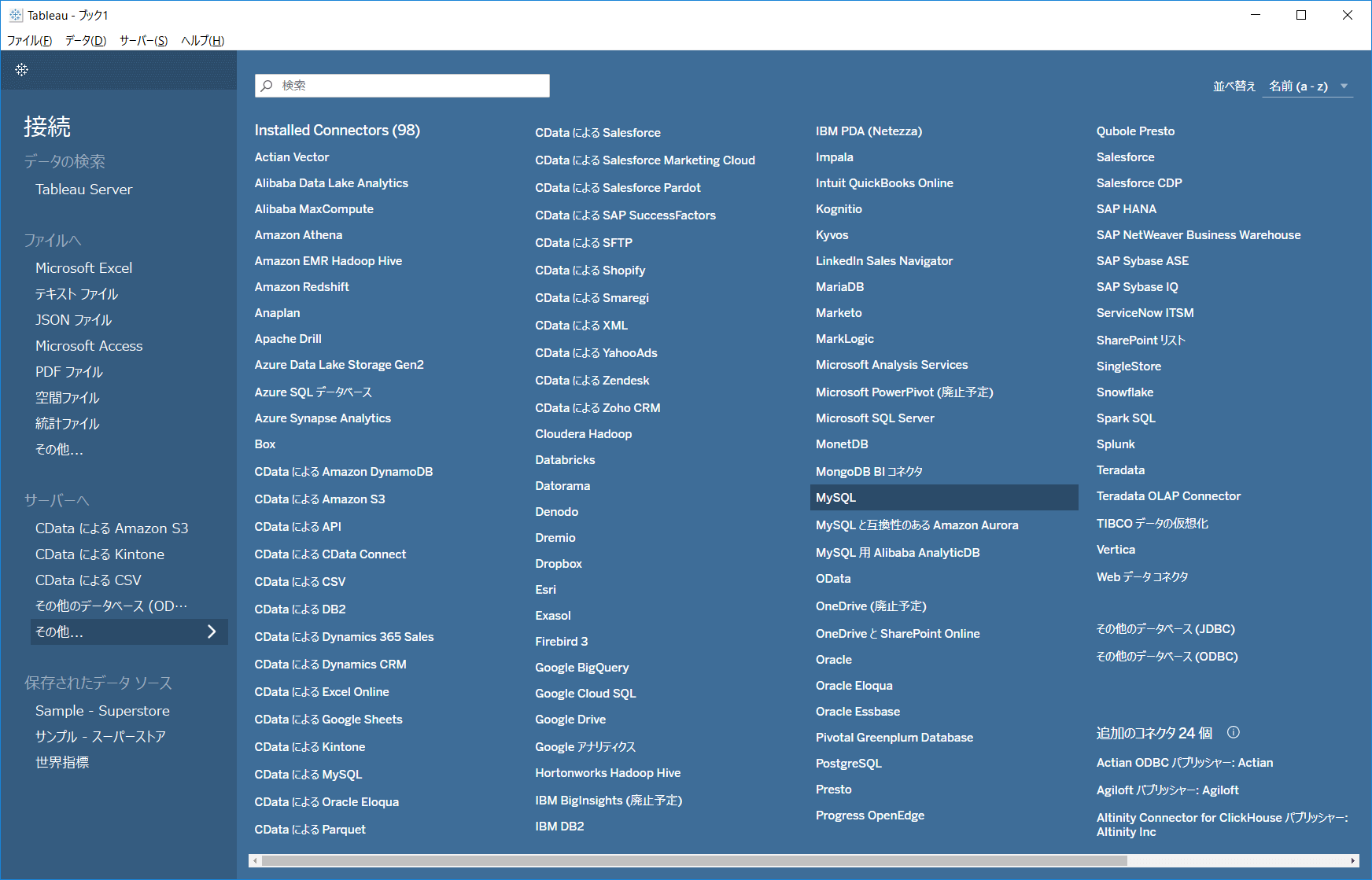
Task: Select the Google BigQuery connector
Action: [582, 668]
